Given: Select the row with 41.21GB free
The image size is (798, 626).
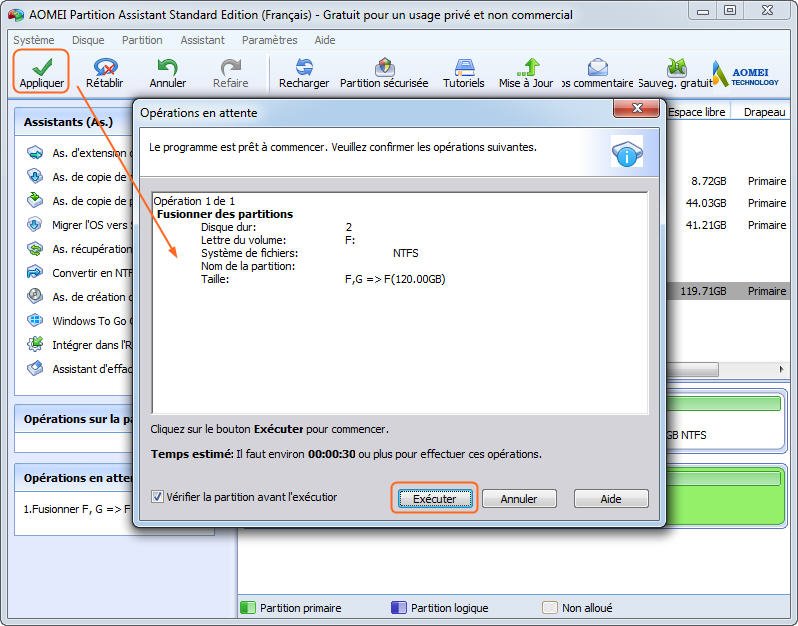Looking at the screenshot, I should 728,225.
